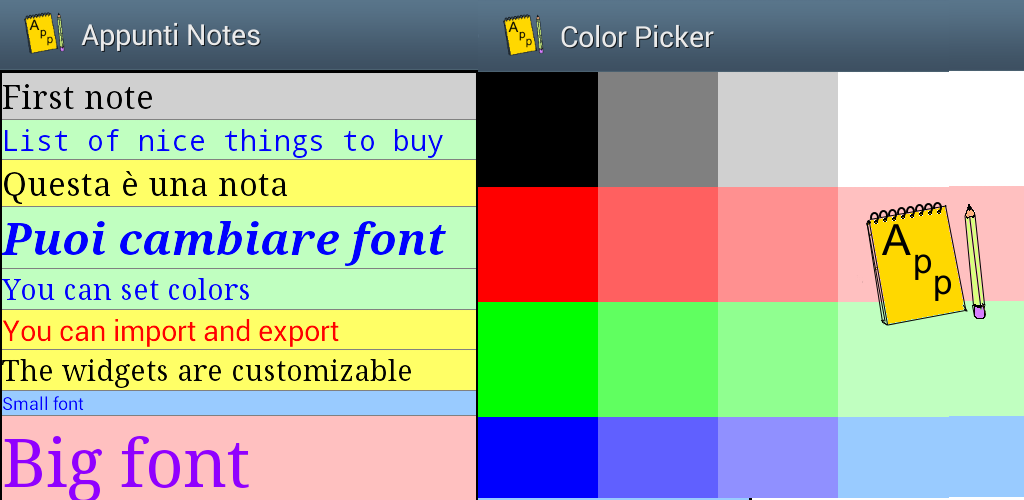Pick the white color swatch
Image resolution: width=1024 pixels, height=500 pixels.
[x=931, y=129]
